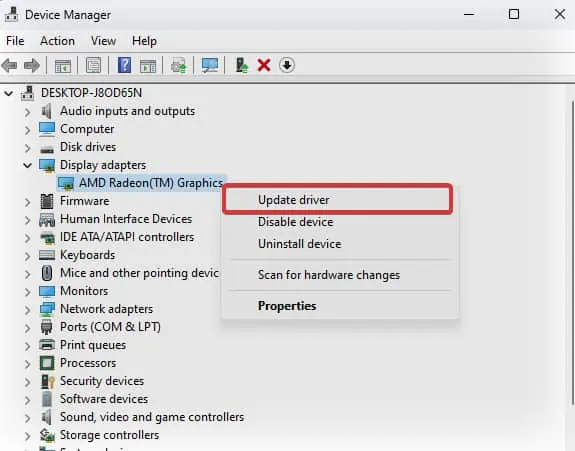Open Properties from the context menu

pyautogui.click(x=340, y=306)
